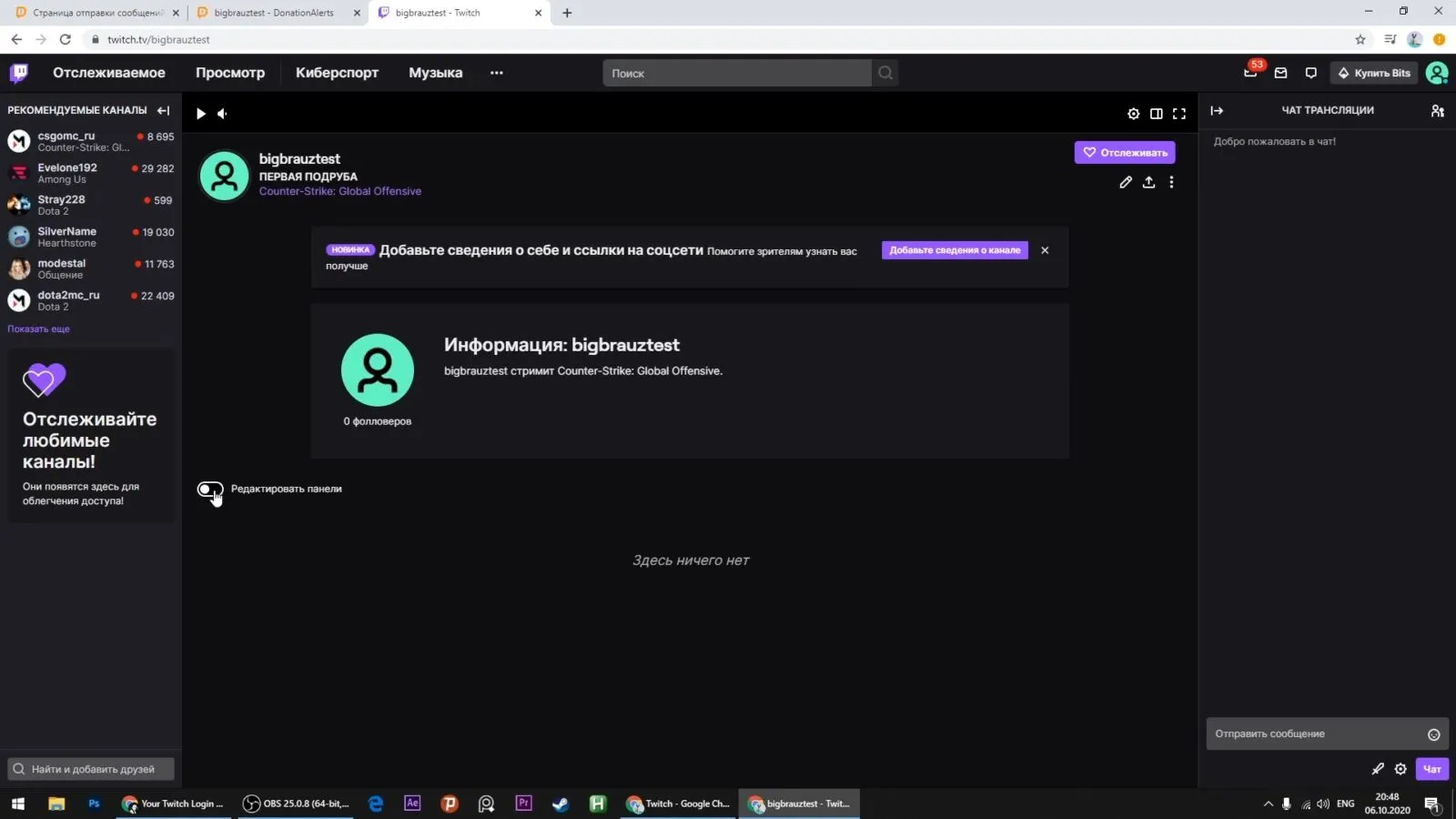Open chat emote picker smiley
1456x819 pixels.
1433,734
